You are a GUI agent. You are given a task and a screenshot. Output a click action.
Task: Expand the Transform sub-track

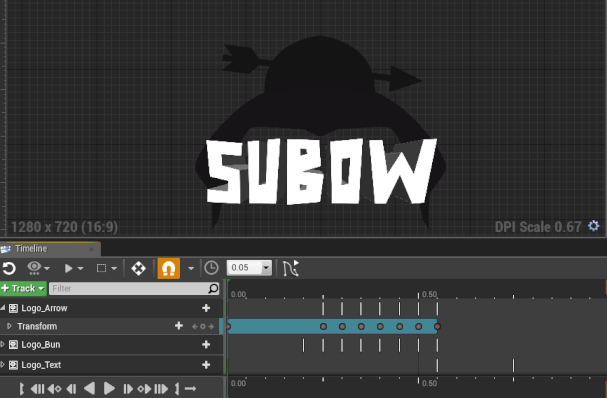pyautogui.click(x=9, y=326)
